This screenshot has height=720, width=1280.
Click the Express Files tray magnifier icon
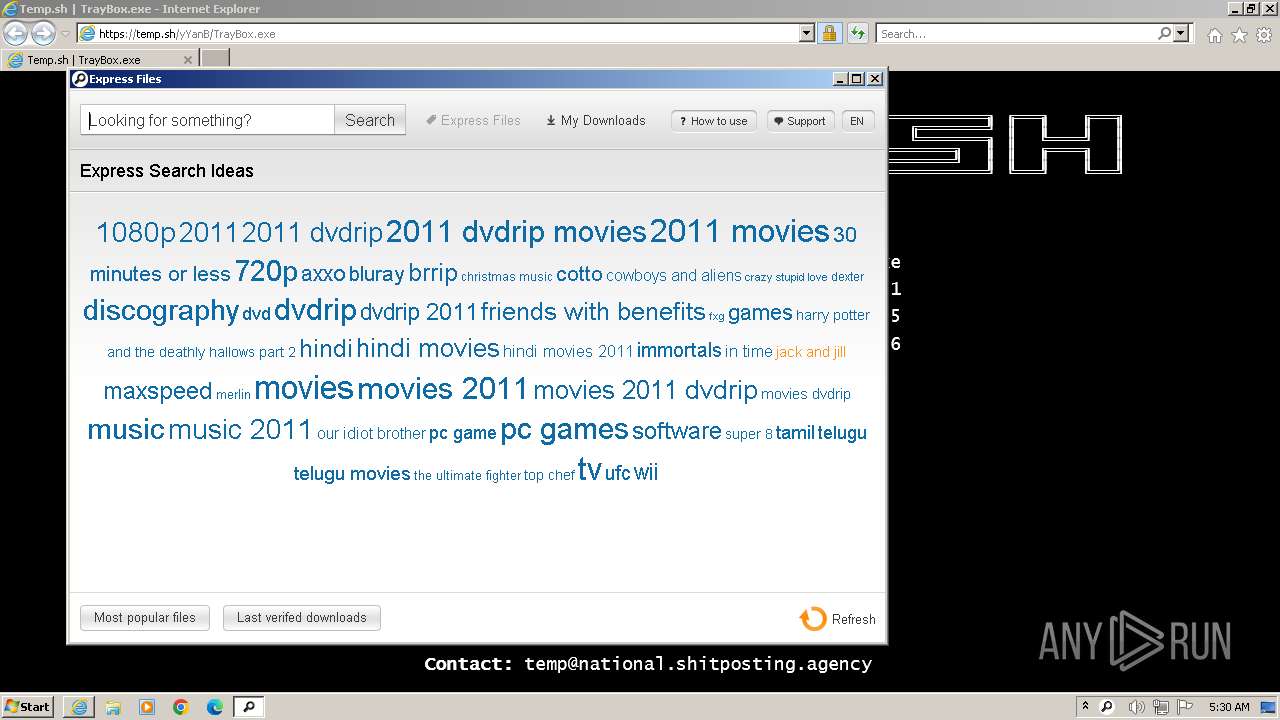[1107, 707]
